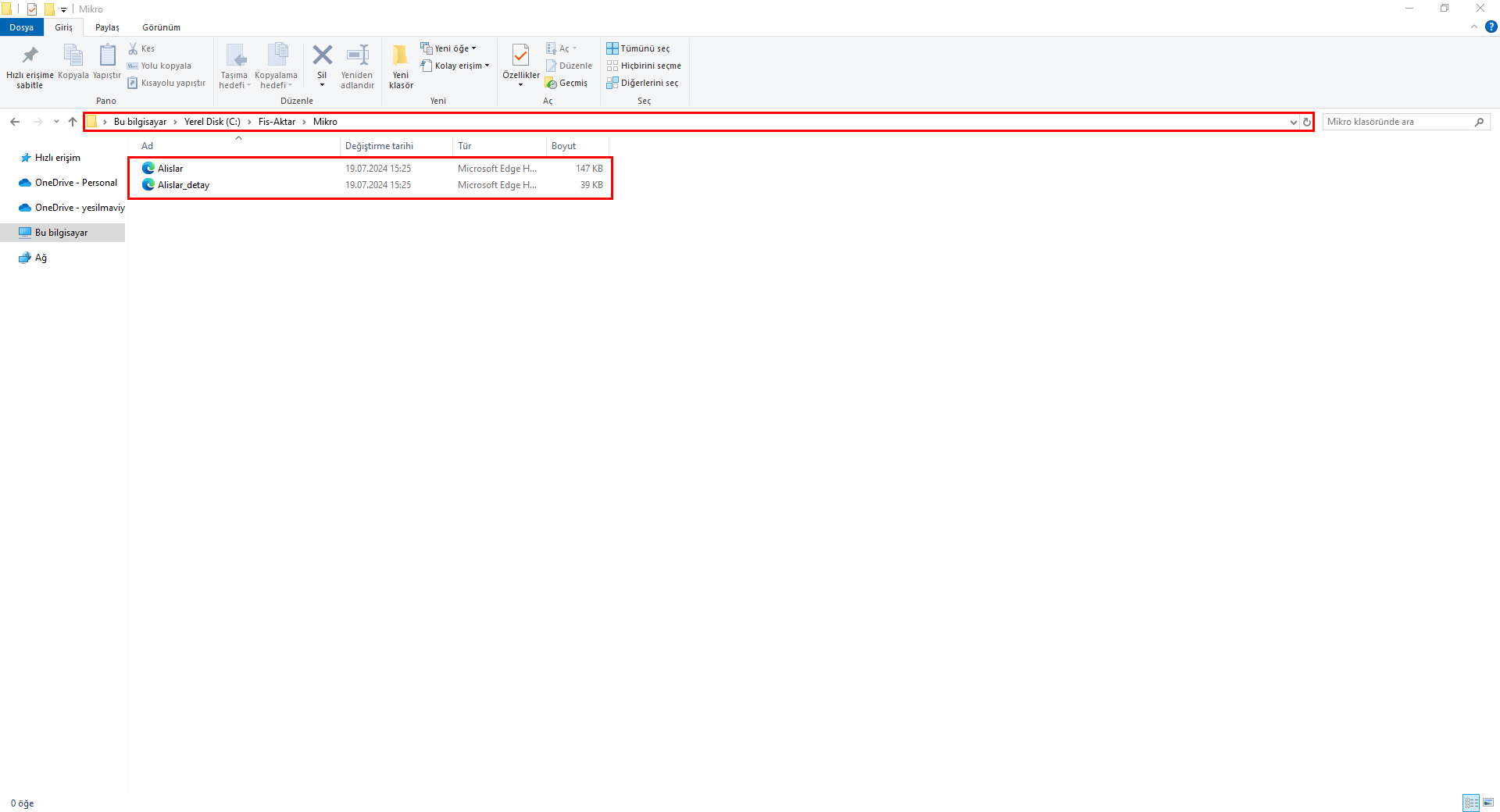Click the Pin to Quick Access (Hızlı erişime sabitle) icon
This screenshot has width=1500, height=812.
[x=30, y=56]
